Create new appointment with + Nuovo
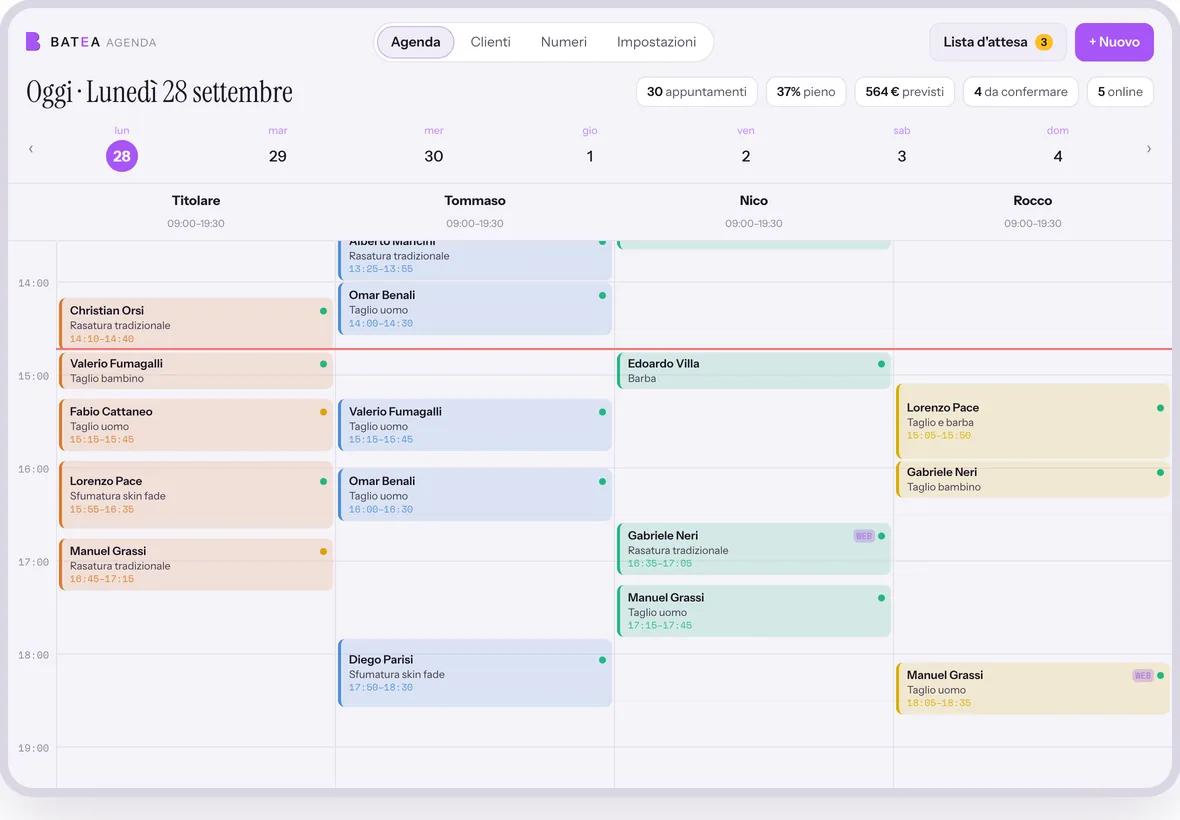The width and height of the screenshot is (1180, 820). (1114, 42)
